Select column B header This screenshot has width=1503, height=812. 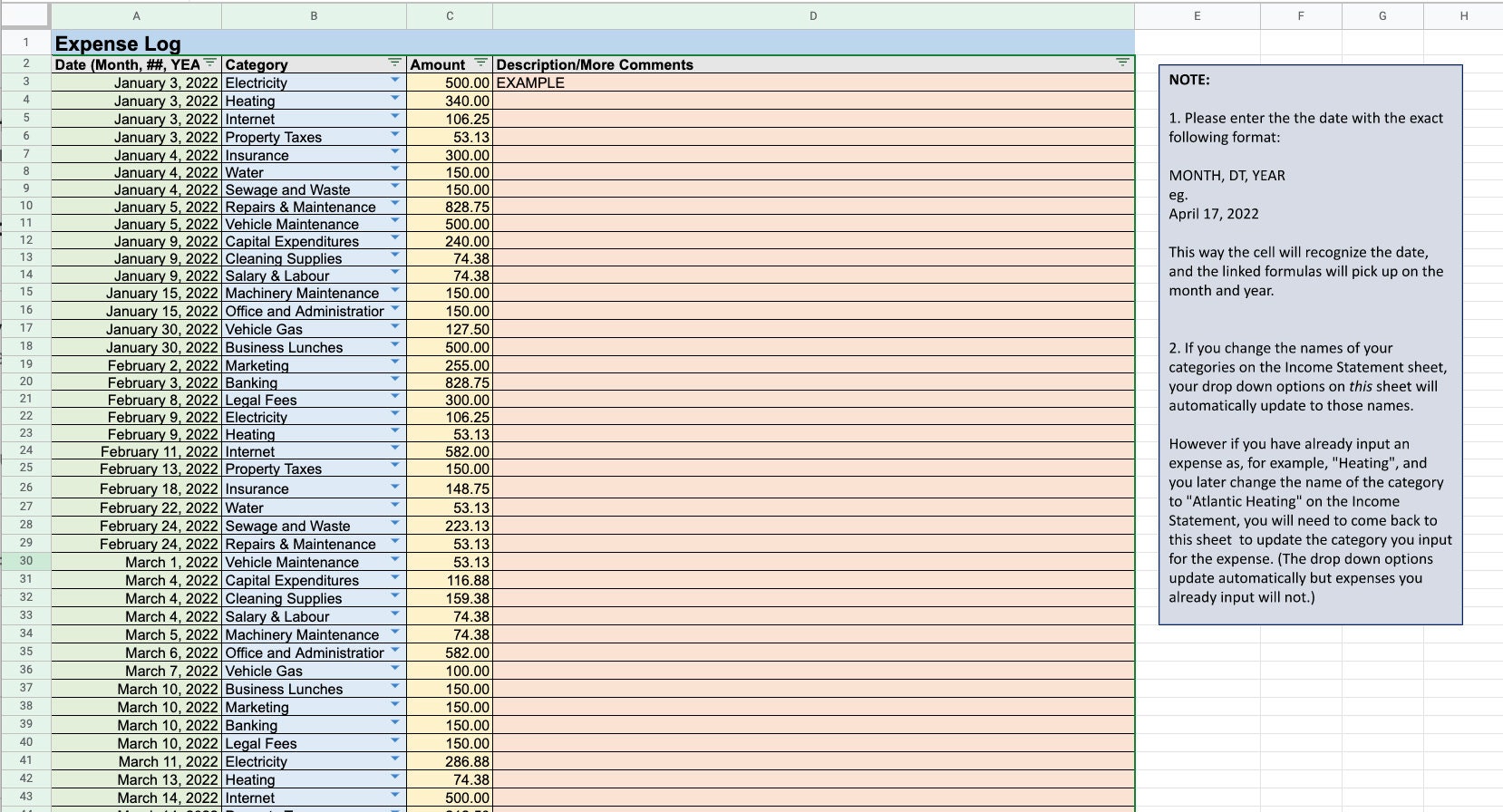point(314,15)
